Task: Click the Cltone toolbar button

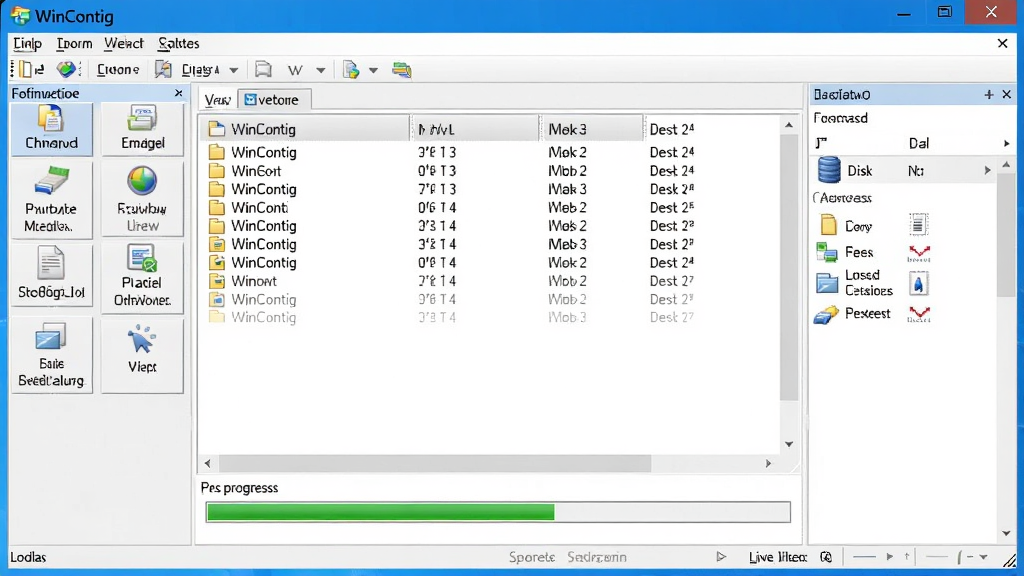Action: coord(118,69)
